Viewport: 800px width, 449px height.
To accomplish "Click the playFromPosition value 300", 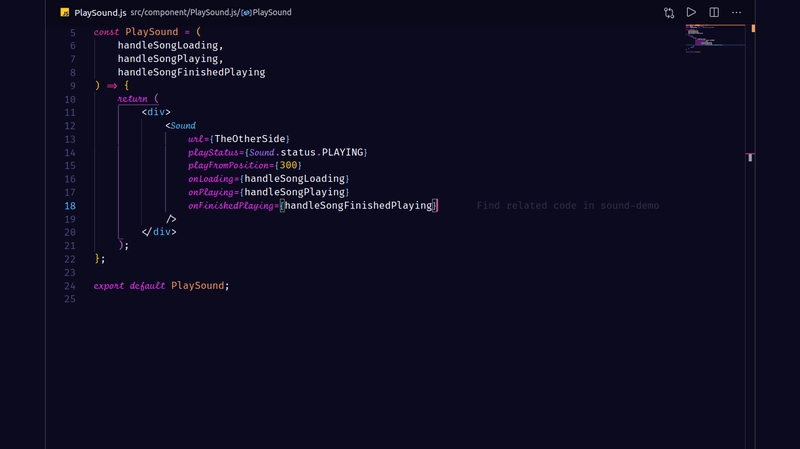I will pyautogui.click(x=289, y=165).
